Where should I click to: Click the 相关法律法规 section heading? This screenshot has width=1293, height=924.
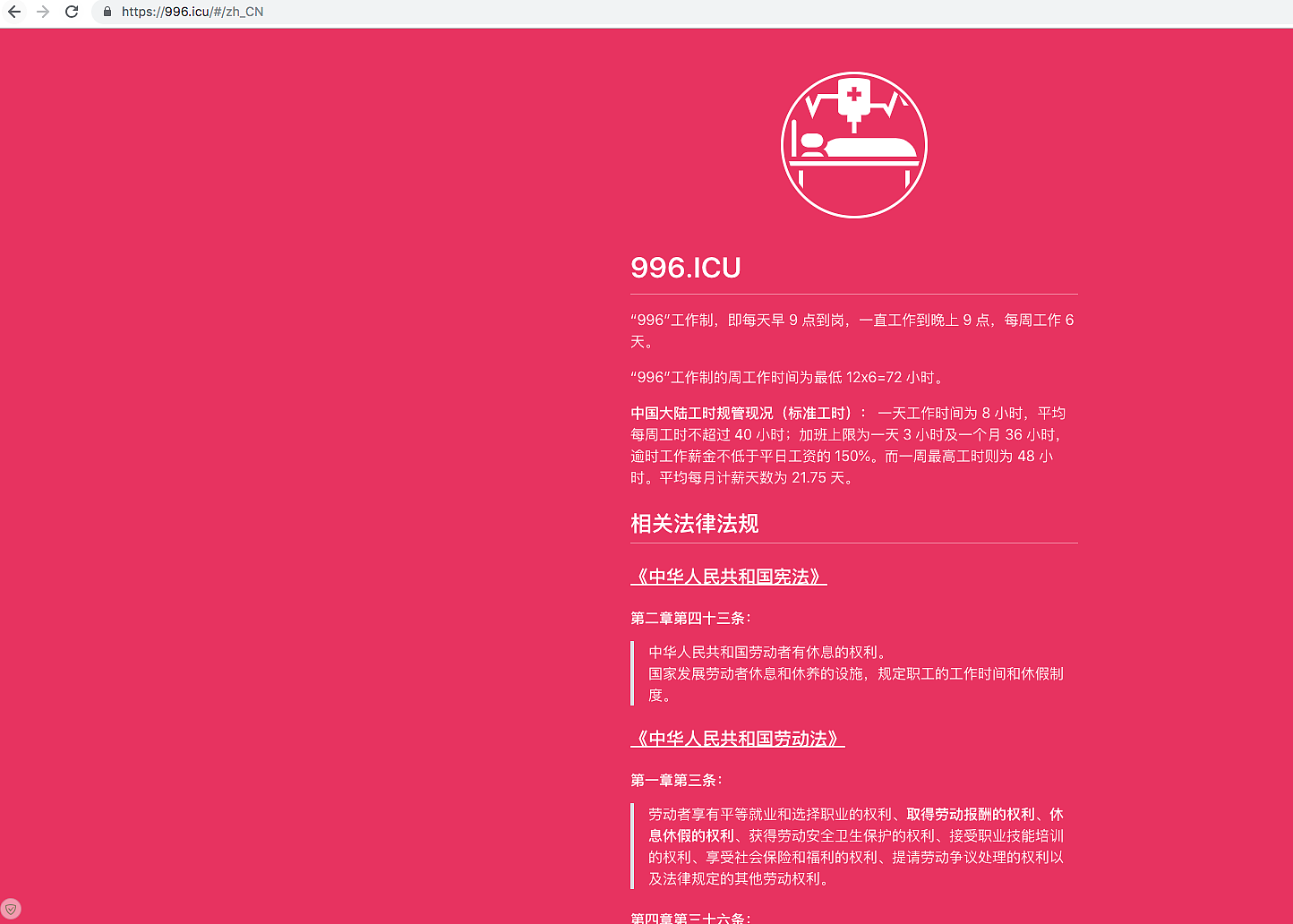click(x=695, y=524)
